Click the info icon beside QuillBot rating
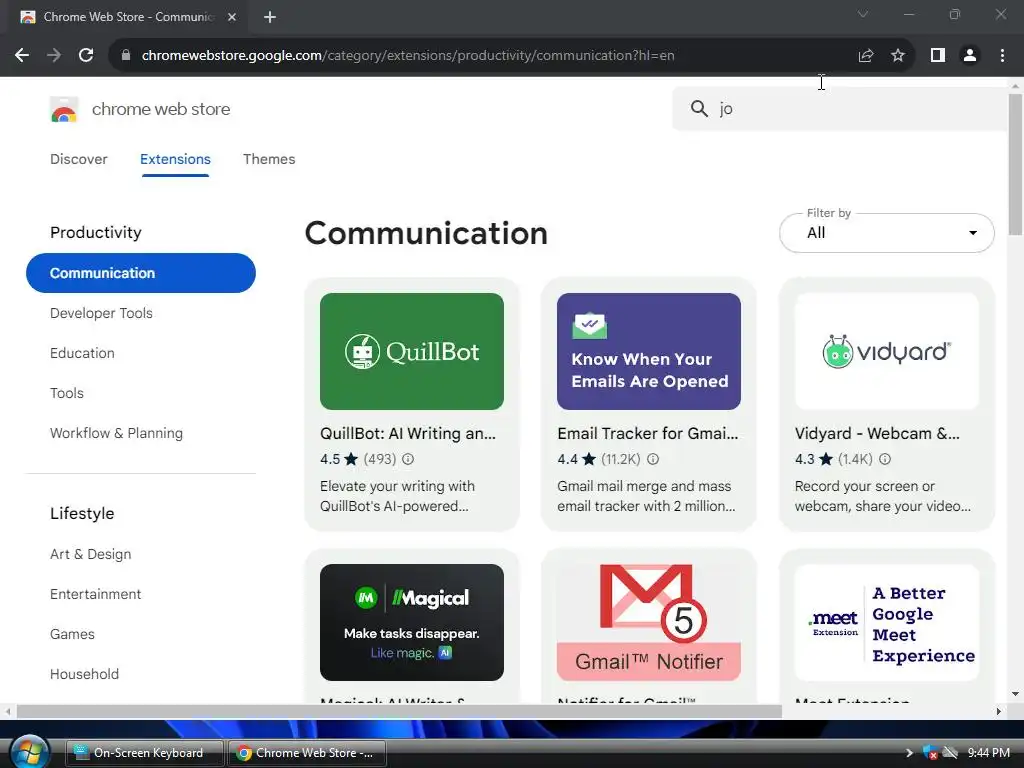 click(408, 459)
